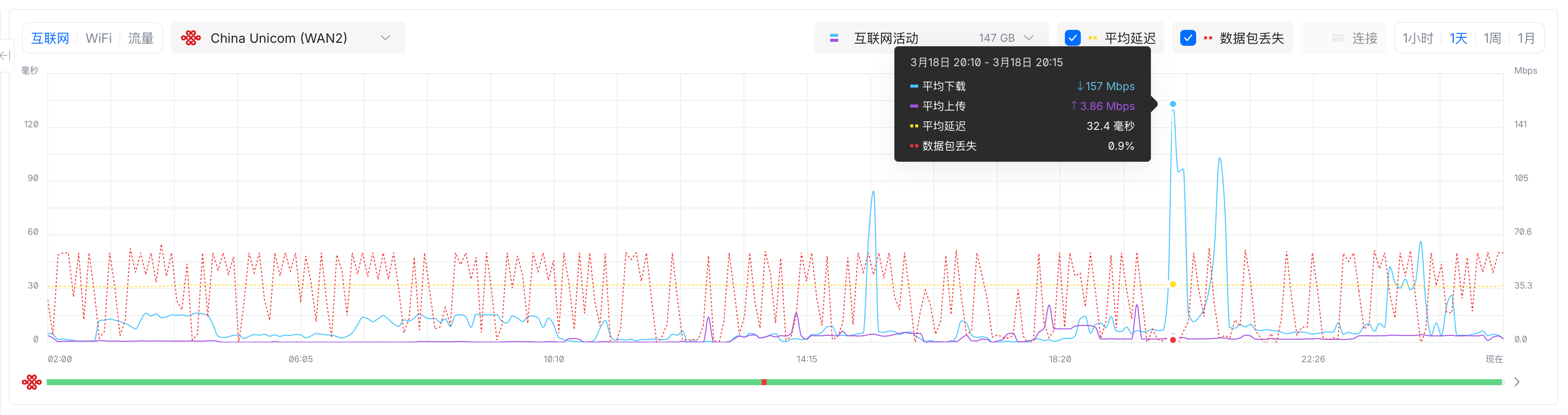
Task: Click the China Unicom icon beside the status bar
Action: pos(32,382)
